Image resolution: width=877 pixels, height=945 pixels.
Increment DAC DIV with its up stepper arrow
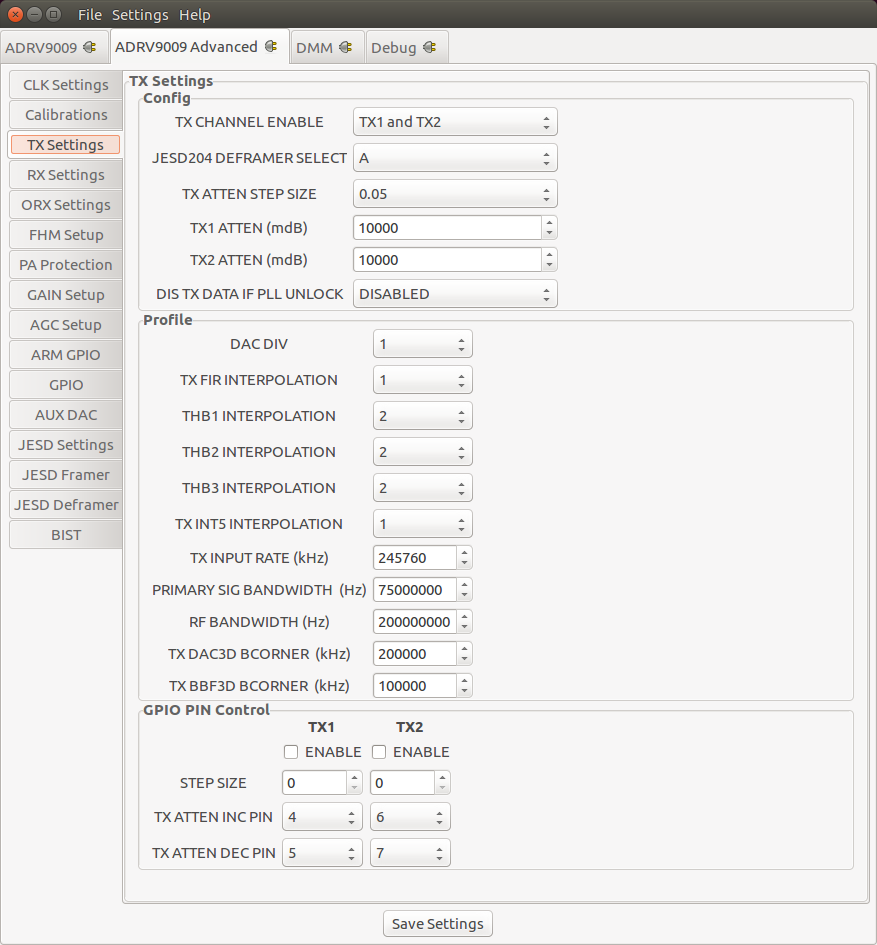point(461,338)
